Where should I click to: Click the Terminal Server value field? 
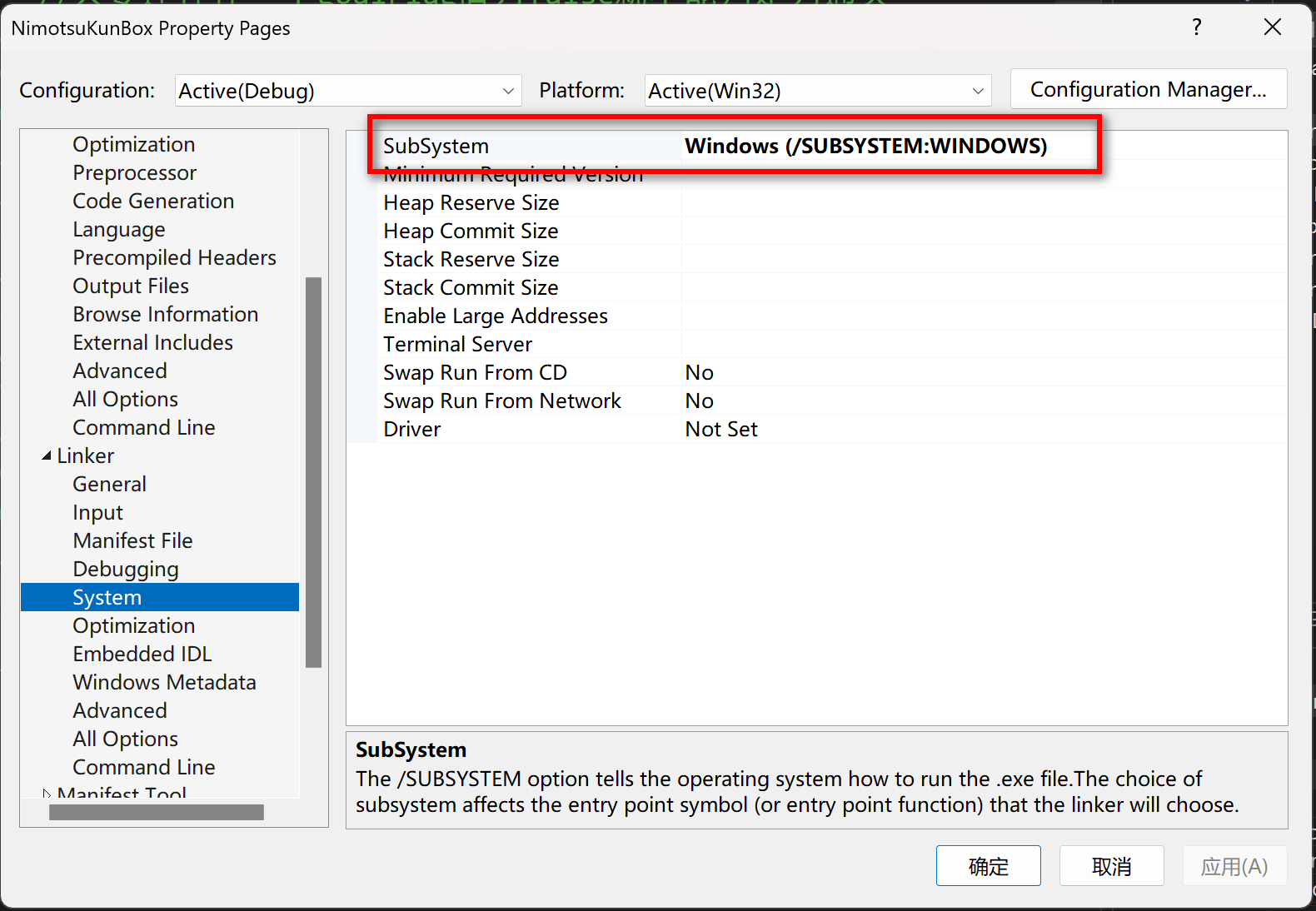point(984,344)
